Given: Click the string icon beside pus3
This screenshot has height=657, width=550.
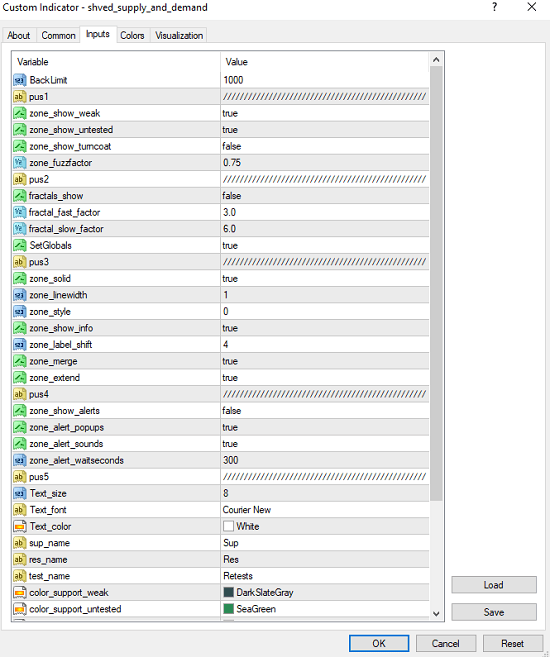Looking at the screenshot, I should click(x=19, y=262).
